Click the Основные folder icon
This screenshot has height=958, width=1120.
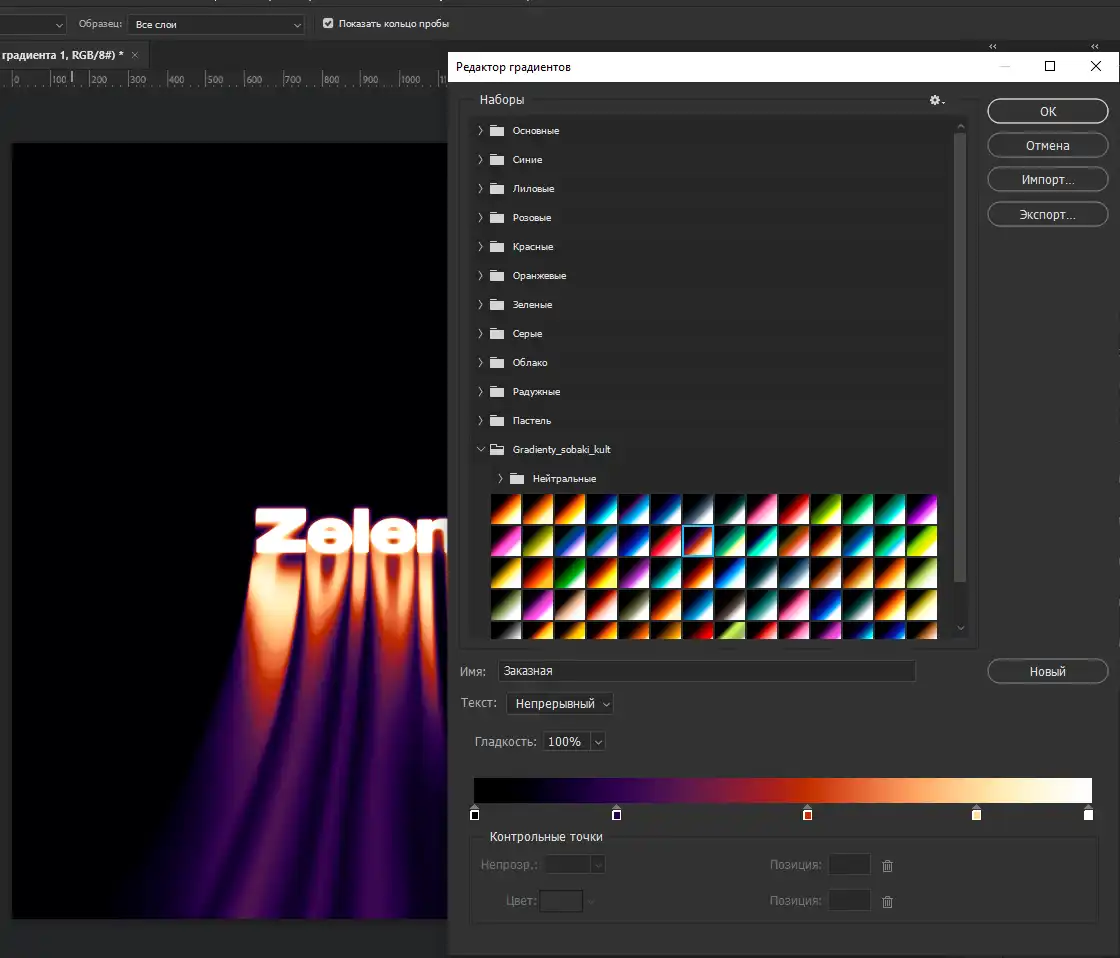click(497, 131)
